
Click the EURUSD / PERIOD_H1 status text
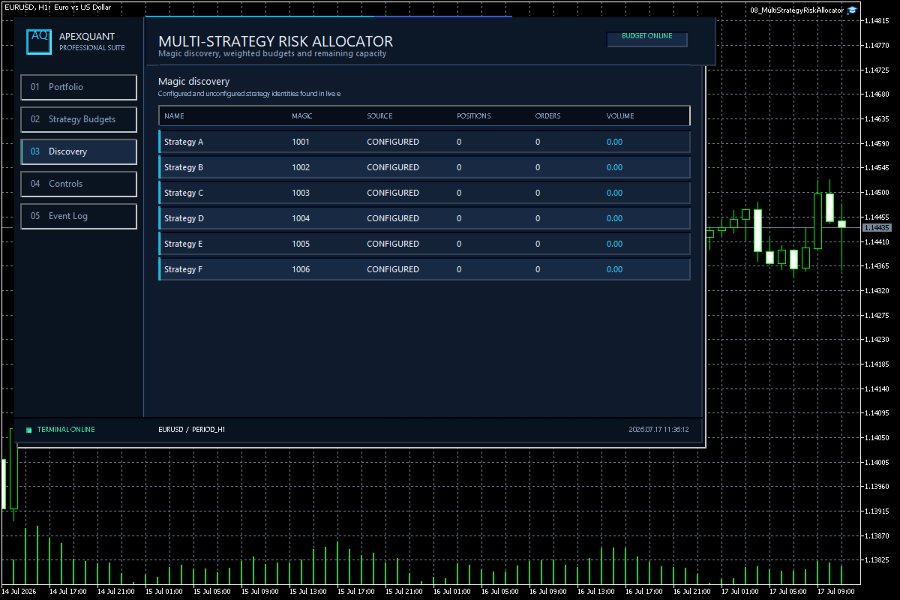tap(191, 429)
